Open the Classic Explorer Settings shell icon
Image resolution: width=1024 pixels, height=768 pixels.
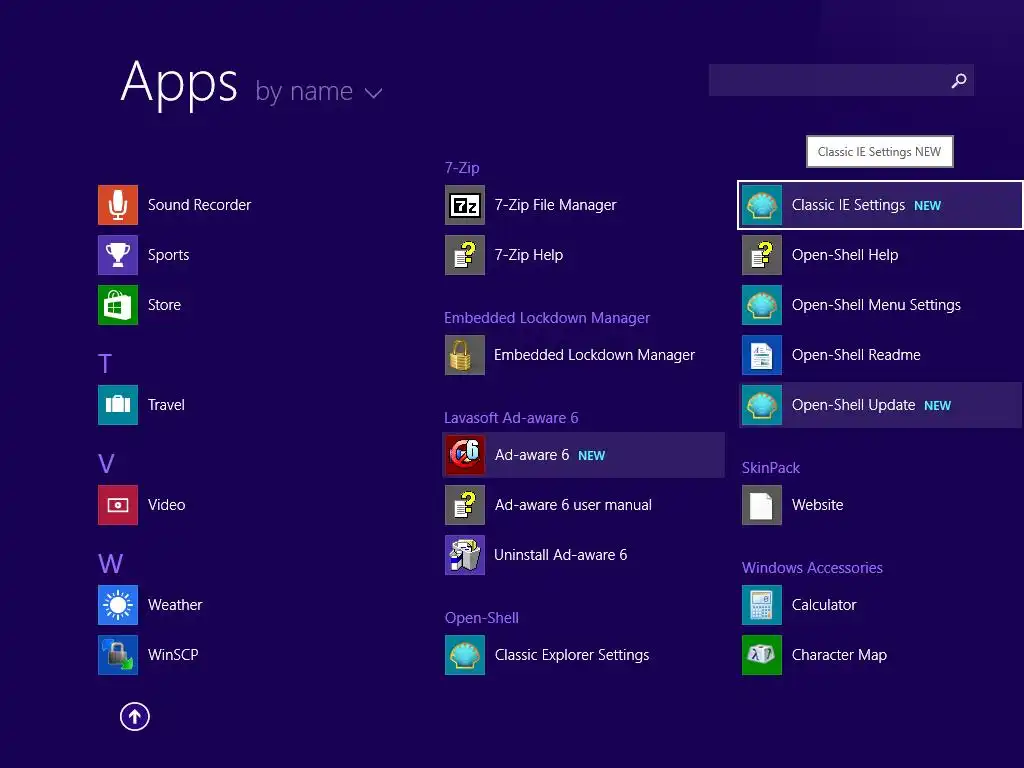coord(464,655)
